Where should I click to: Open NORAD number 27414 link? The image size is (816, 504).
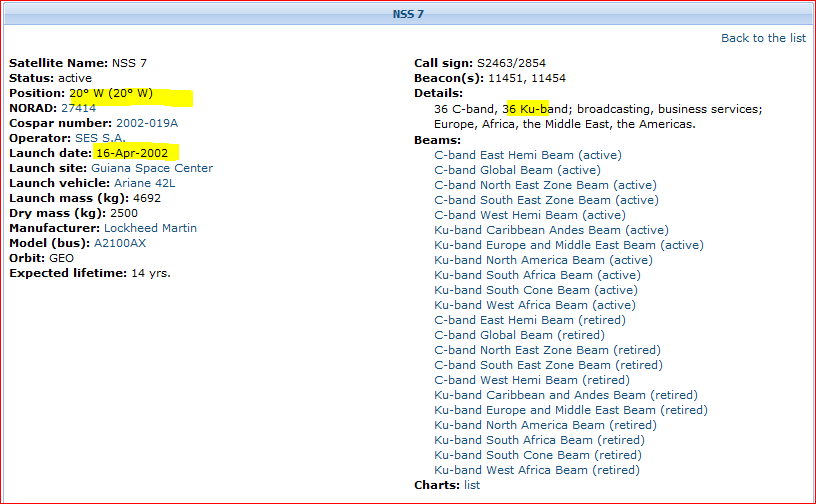coord(78,108)
